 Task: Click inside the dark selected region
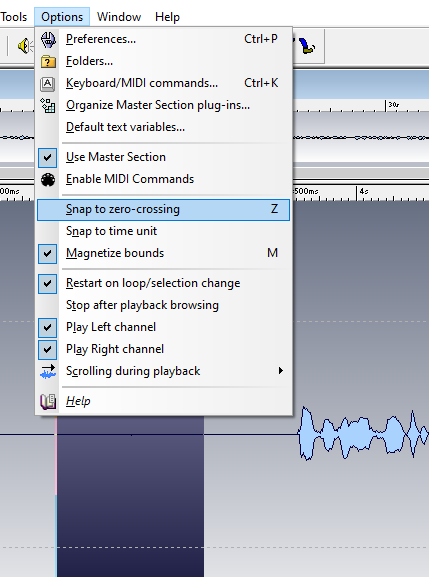pyautogui.click(x=130, y=497)
